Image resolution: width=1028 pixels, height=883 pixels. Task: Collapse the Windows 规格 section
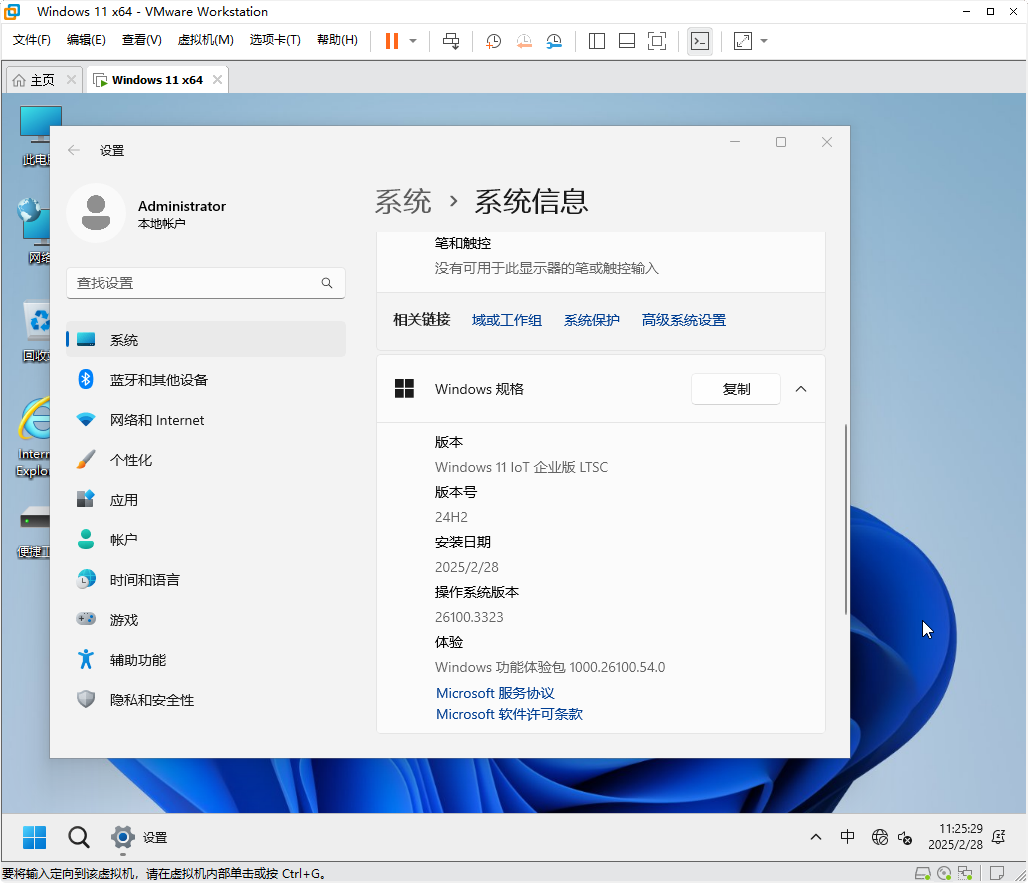800,389
